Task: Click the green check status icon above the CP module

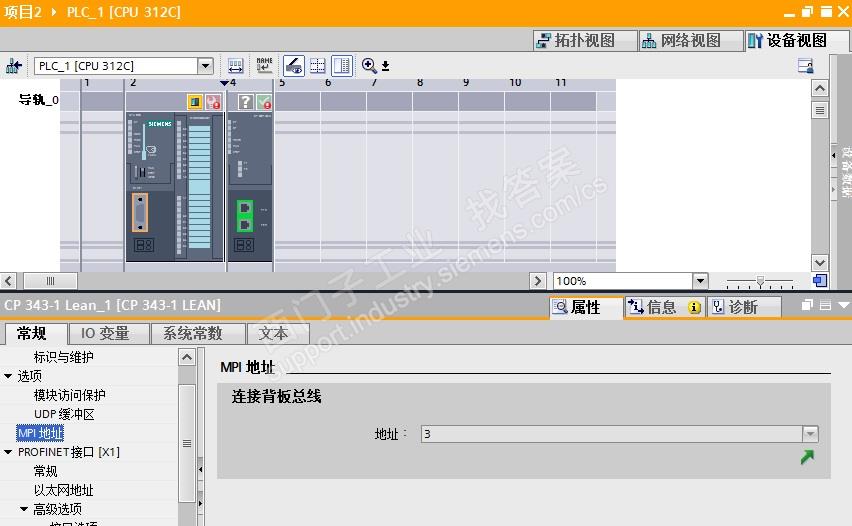Action: point(264,102)
